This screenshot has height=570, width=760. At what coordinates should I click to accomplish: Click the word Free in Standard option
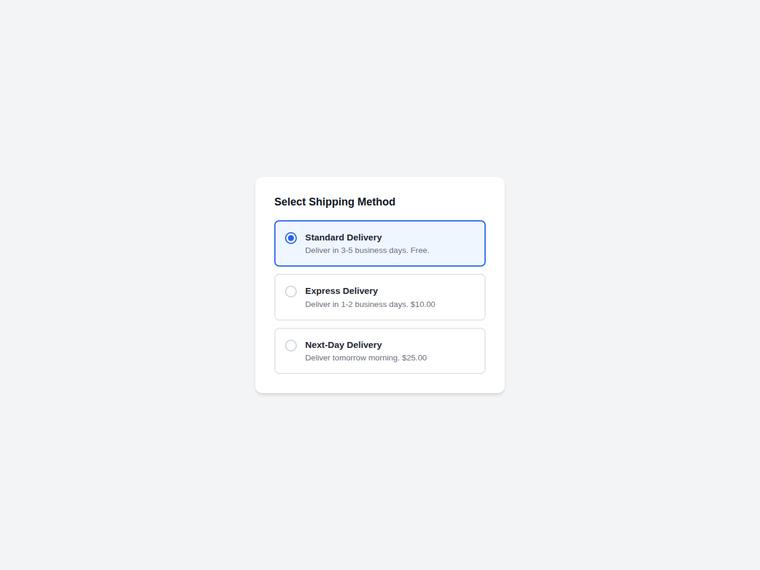pyautogui.click(x=419, y=251)
